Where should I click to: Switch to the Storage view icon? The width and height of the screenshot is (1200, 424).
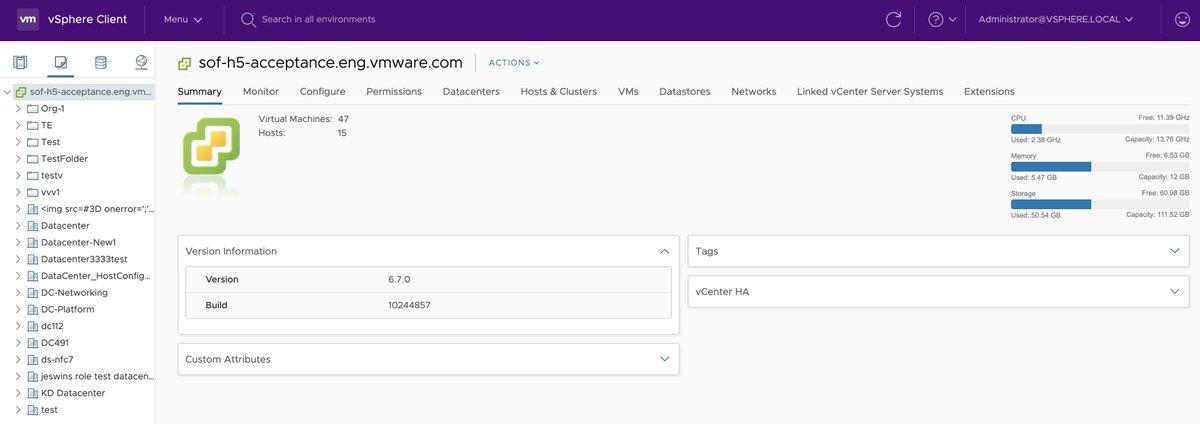pos(100,63)
